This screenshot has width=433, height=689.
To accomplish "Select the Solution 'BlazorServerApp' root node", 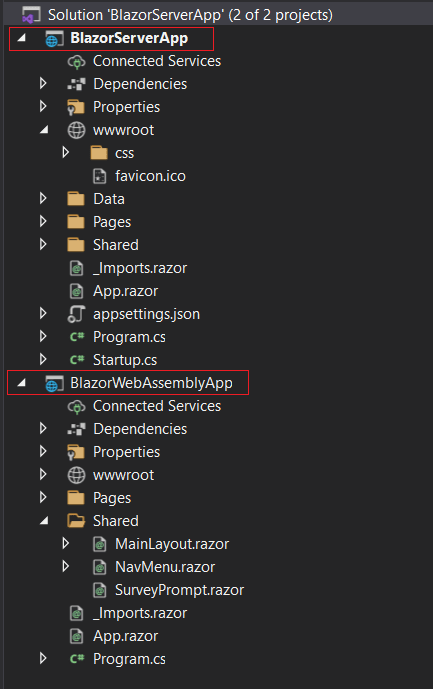I will tap(190, 15).
